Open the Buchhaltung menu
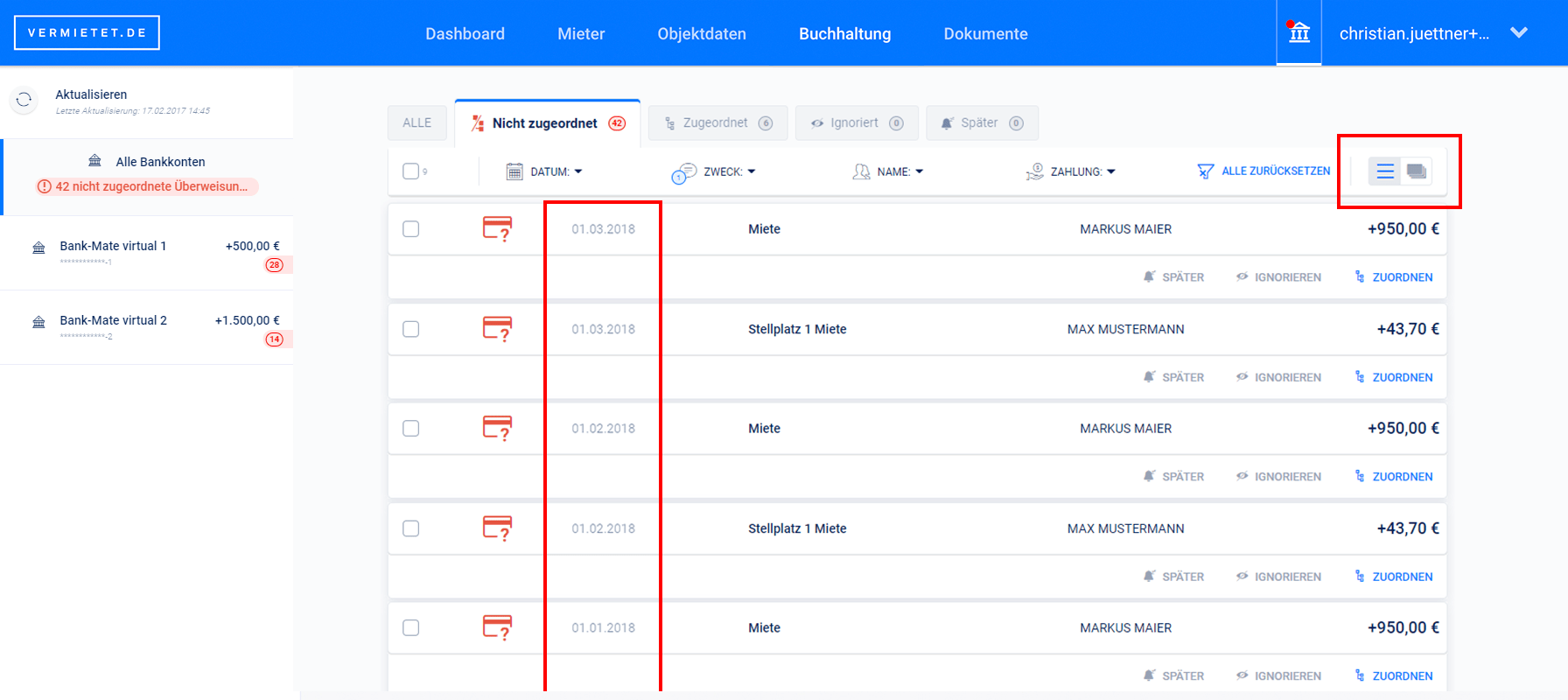 844,33
